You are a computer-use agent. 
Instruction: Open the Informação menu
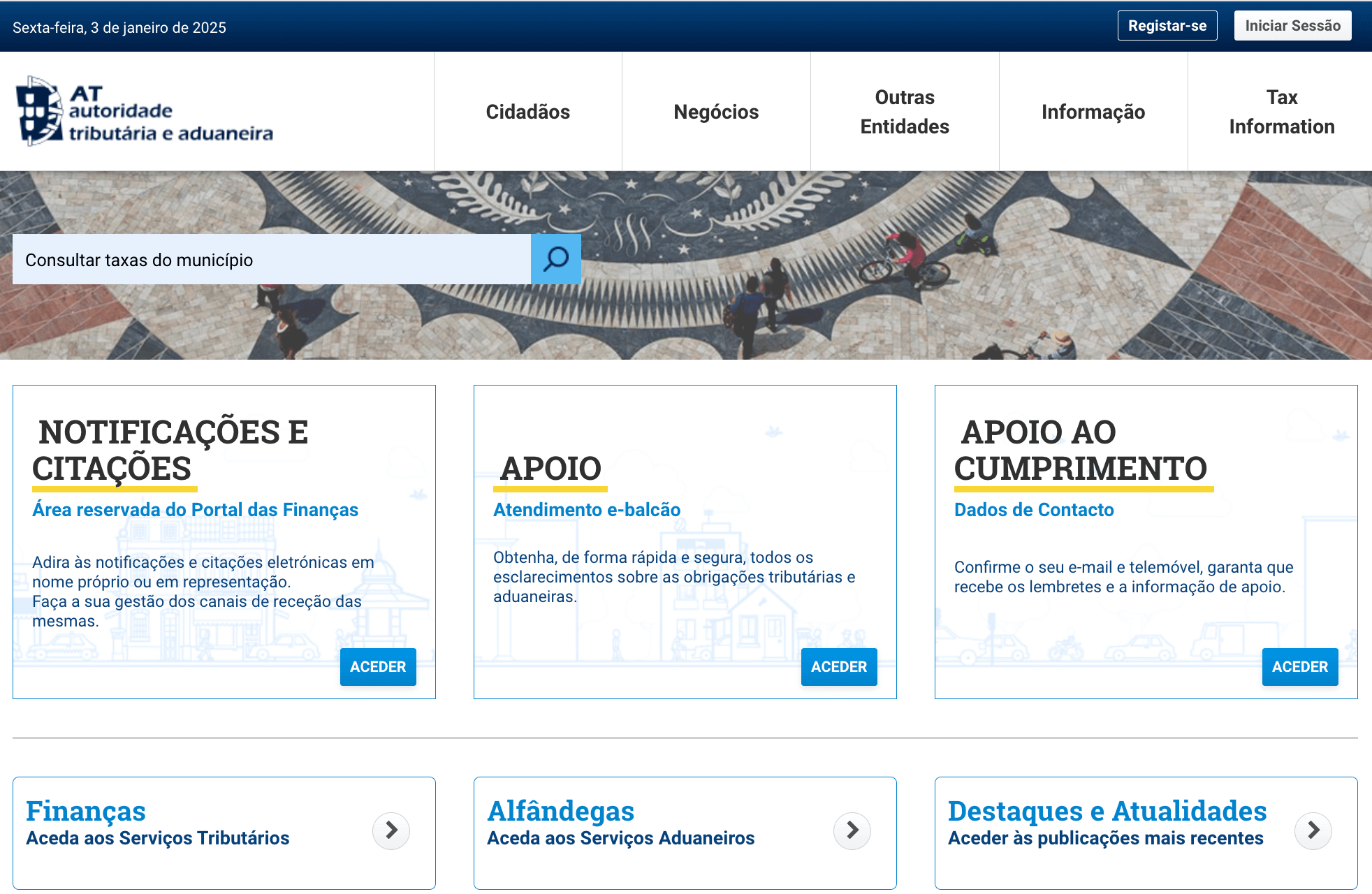pos(1093,112)
